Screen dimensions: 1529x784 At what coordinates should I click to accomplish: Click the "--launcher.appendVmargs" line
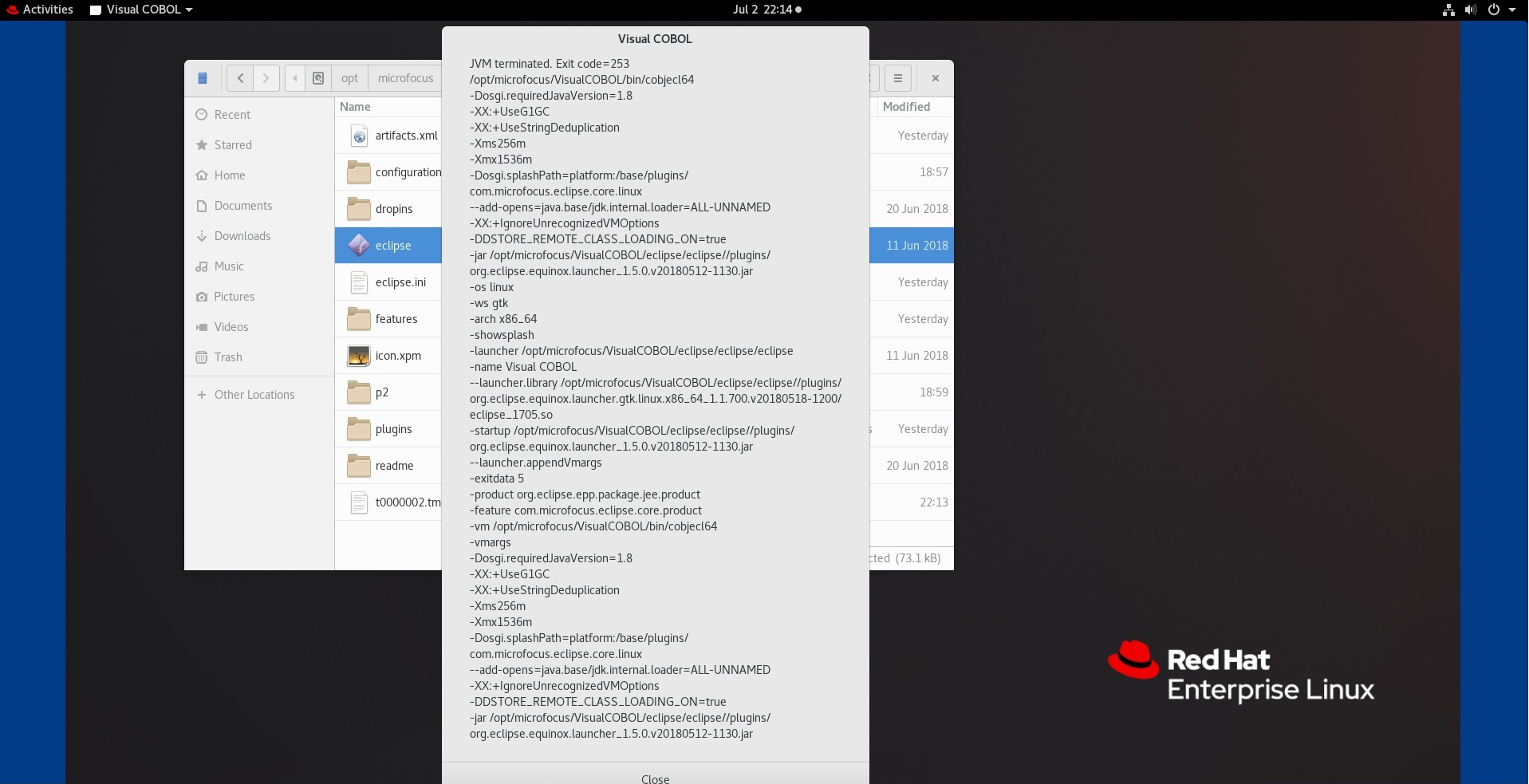coord(536,463)
